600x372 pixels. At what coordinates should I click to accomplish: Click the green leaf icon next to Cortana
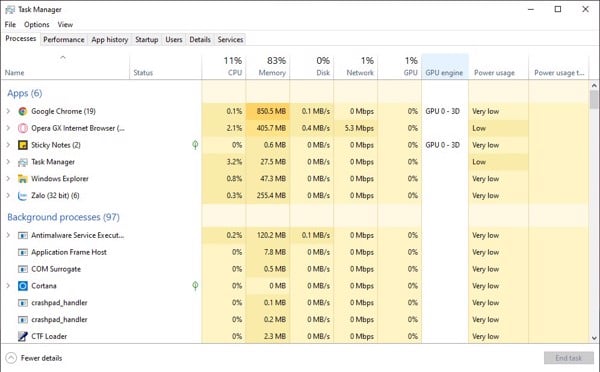click(195, 286)
